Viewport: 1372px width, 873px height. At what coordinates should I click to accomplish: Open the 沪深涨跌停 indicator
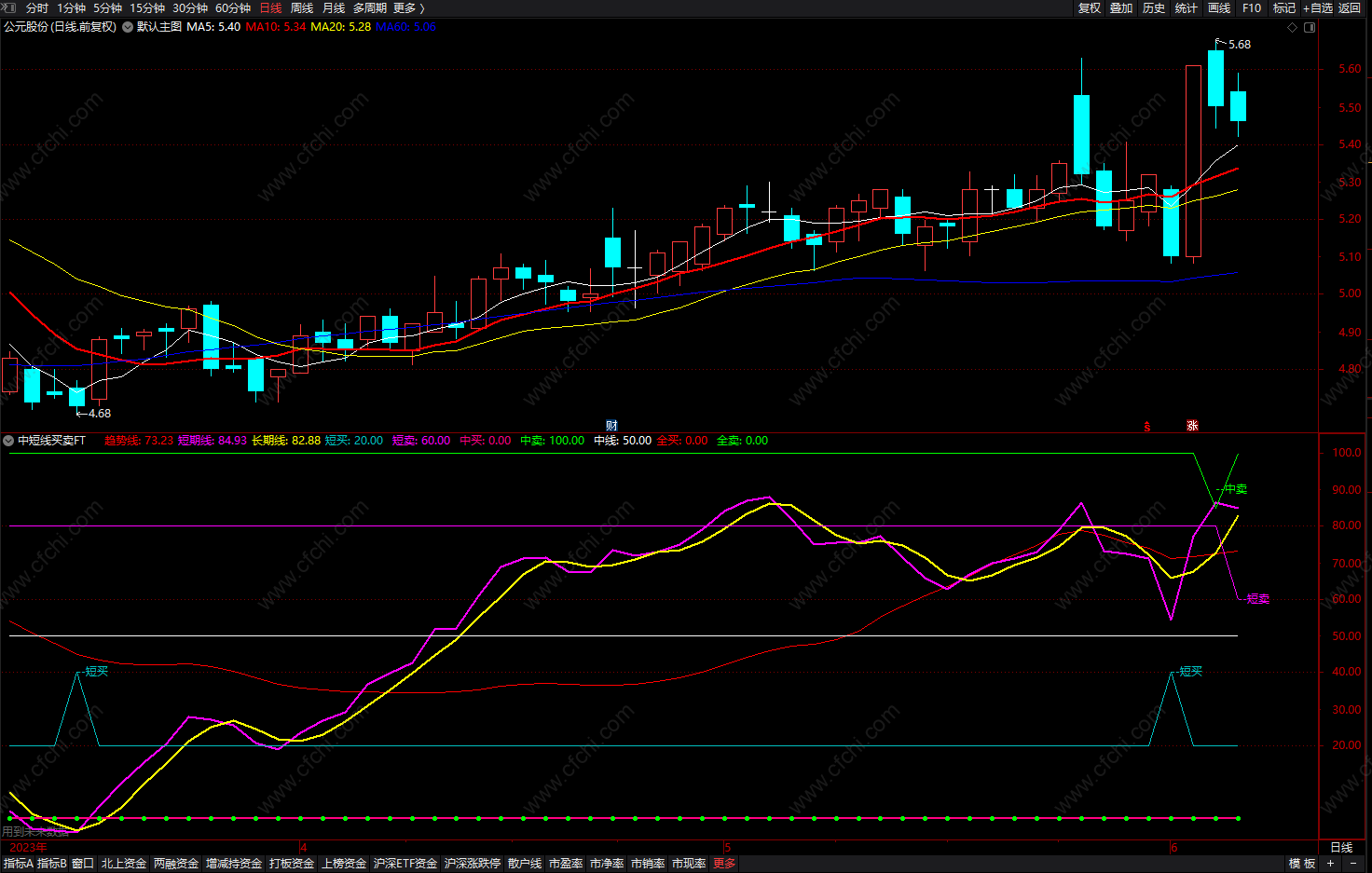coord(473,864)
